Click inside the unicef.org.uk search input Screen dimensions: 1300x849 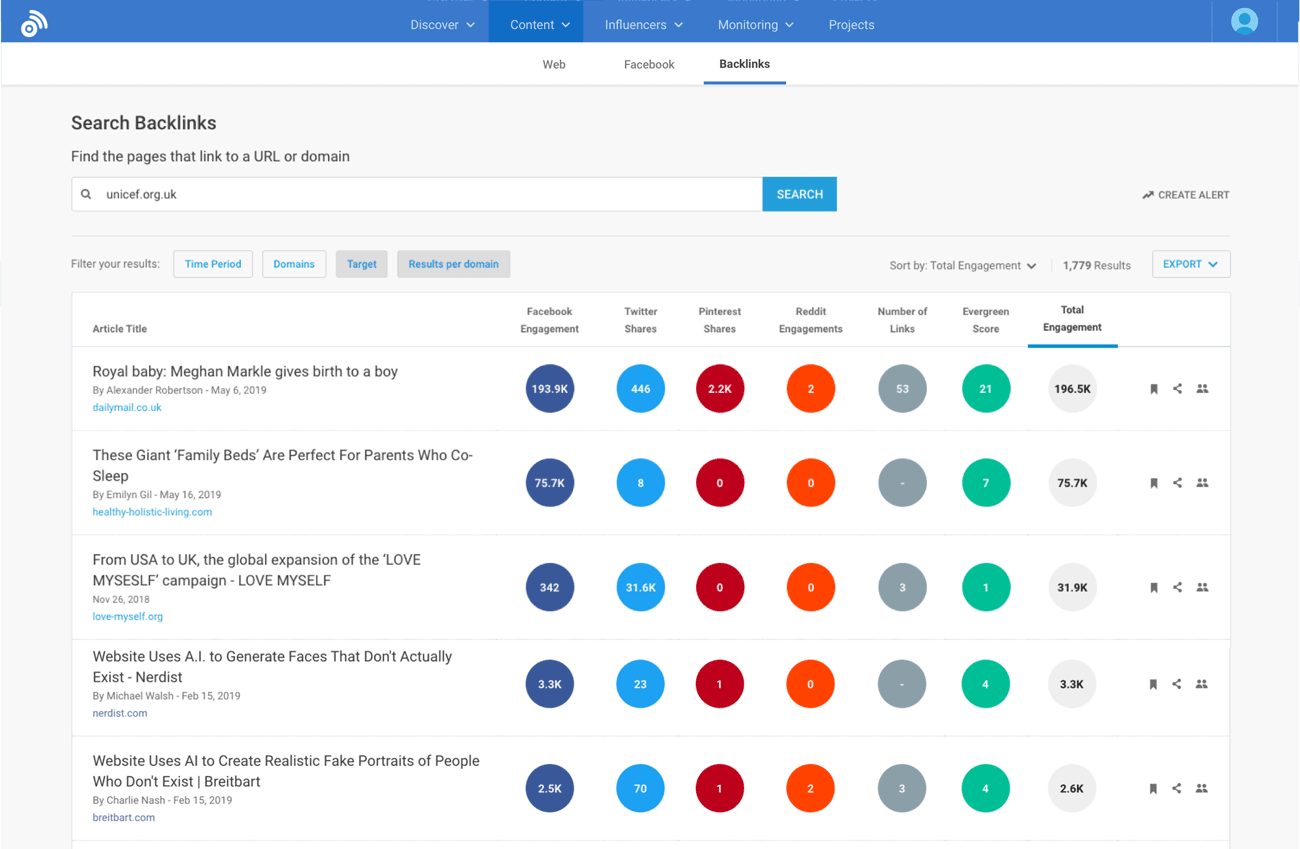pyautogui.click(x=400, y=193)
